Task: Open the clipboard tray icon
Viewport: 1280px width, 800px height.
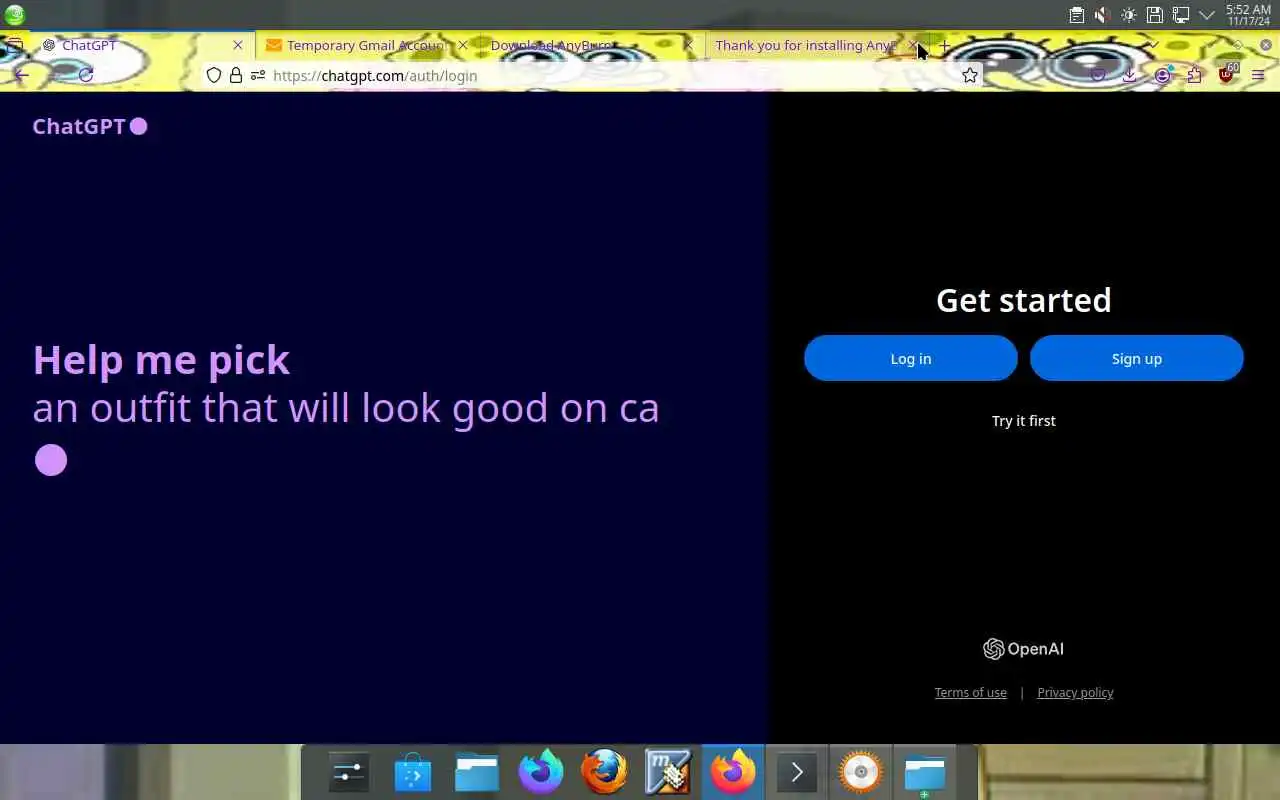Action: pyautogui.click(x=1076, y=15)
